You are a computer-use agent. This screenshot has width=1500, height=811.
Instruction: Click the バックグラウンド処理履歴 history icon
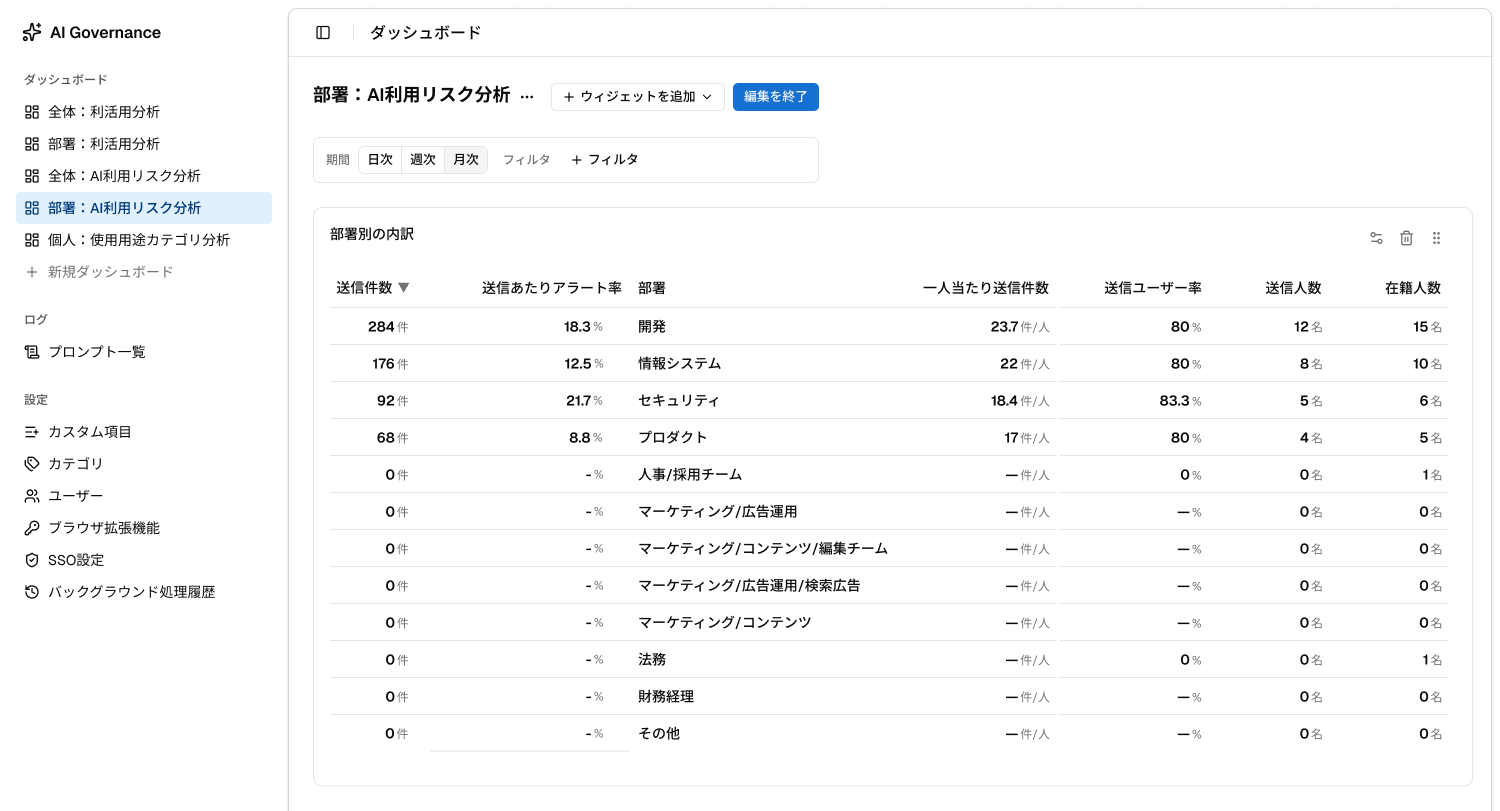(x=32, y=592)
